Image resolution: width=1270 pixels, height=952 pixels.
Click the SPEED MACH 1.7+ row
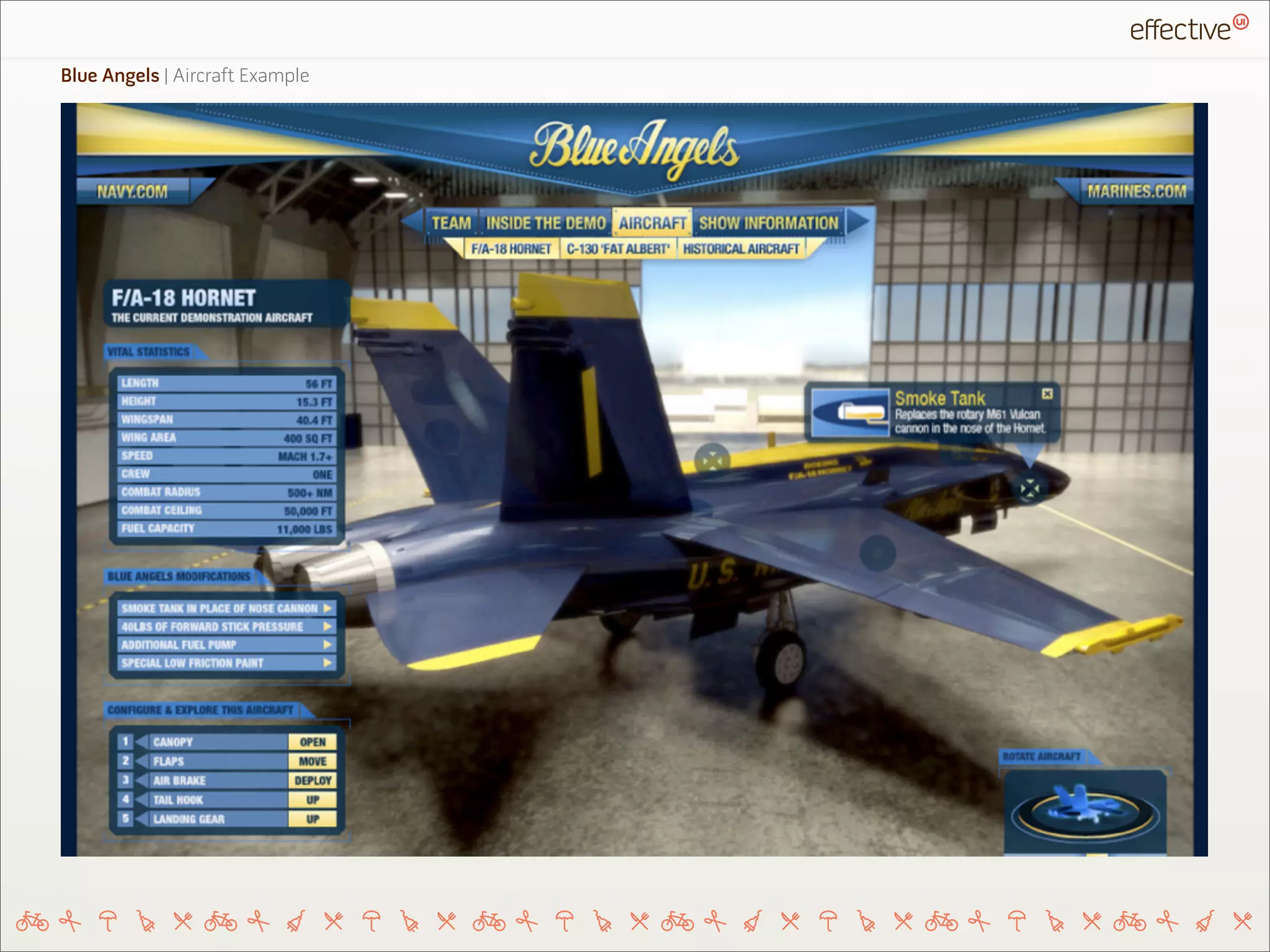coord(226,456)
